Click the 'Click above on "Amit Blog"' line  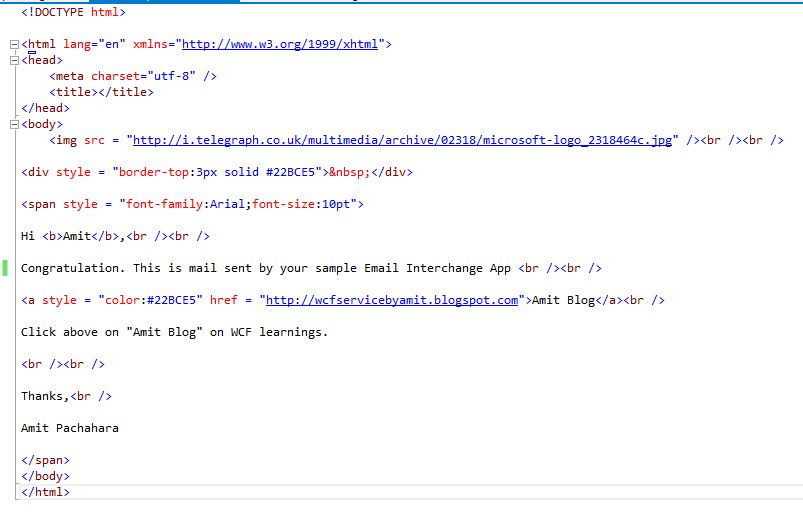pos(174,332)
